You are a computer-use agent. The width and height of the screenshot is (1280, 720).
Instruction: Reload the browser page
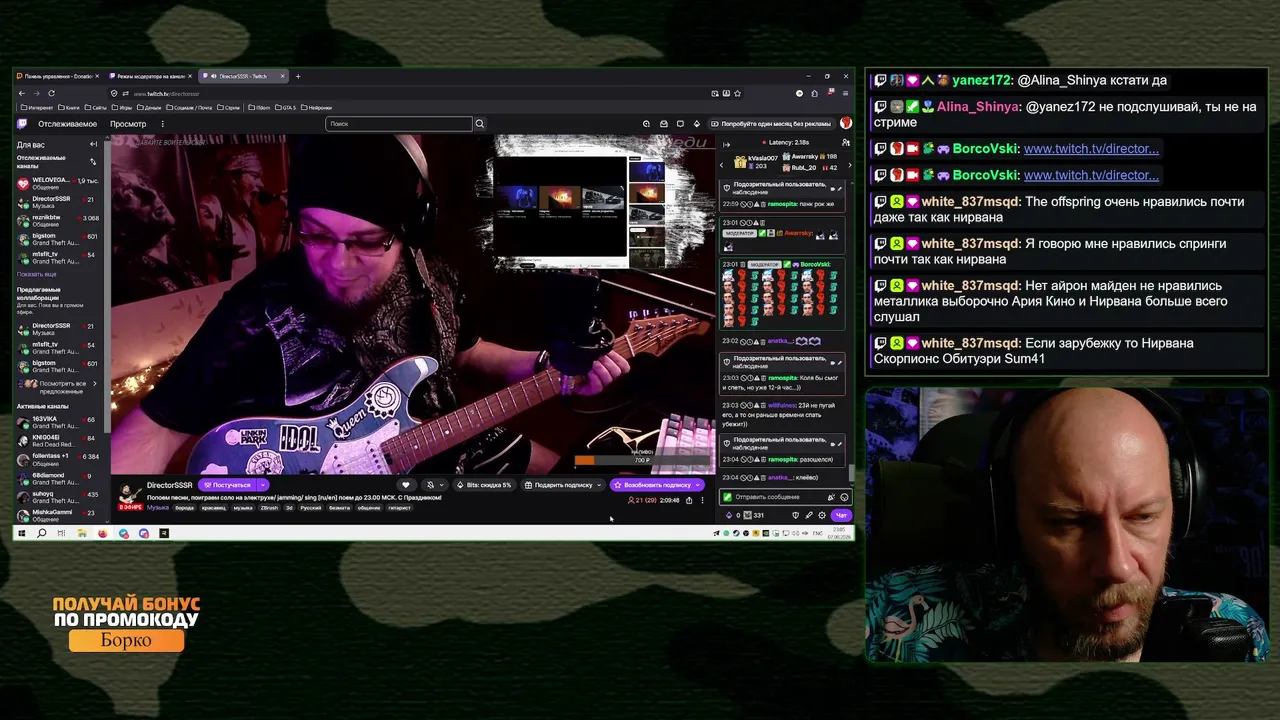pyautogui.click(x=50, y=93)
